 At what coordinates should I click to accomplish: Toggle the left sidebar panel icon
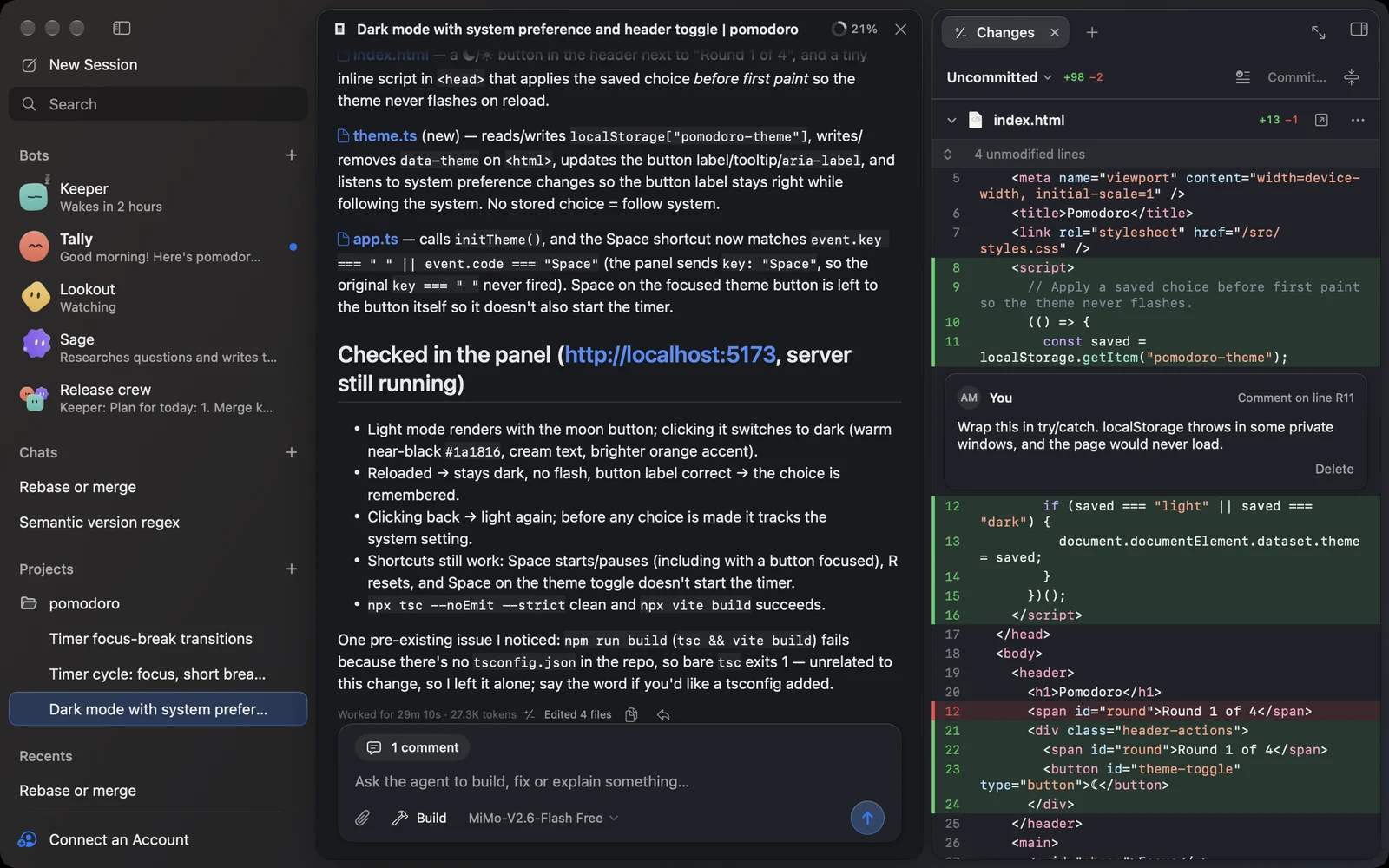(x=122, y=28)
